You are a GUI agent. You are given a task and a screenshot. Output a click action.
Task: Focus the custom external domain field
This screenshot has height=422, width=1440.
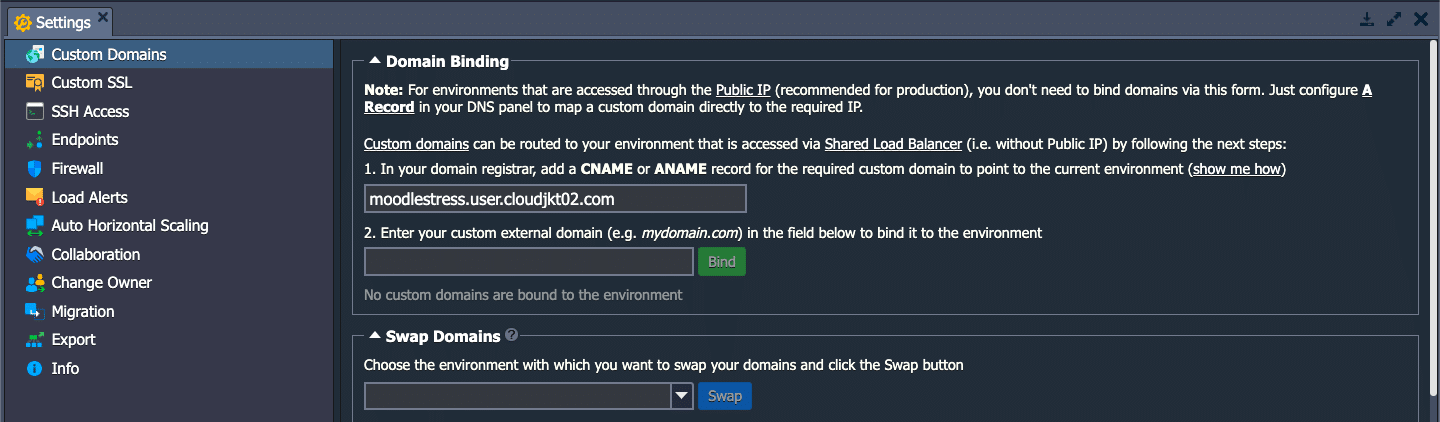529,262
